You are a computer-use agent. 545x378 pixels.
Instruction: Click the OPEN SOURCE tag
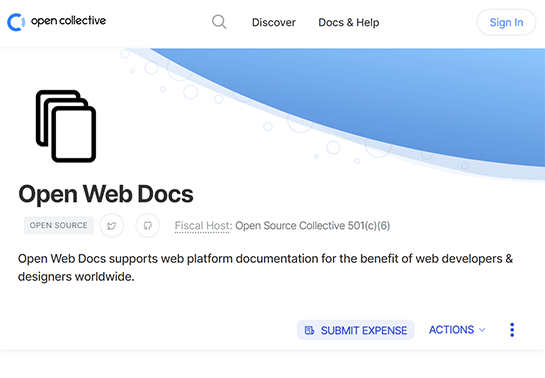pos(59,225)
